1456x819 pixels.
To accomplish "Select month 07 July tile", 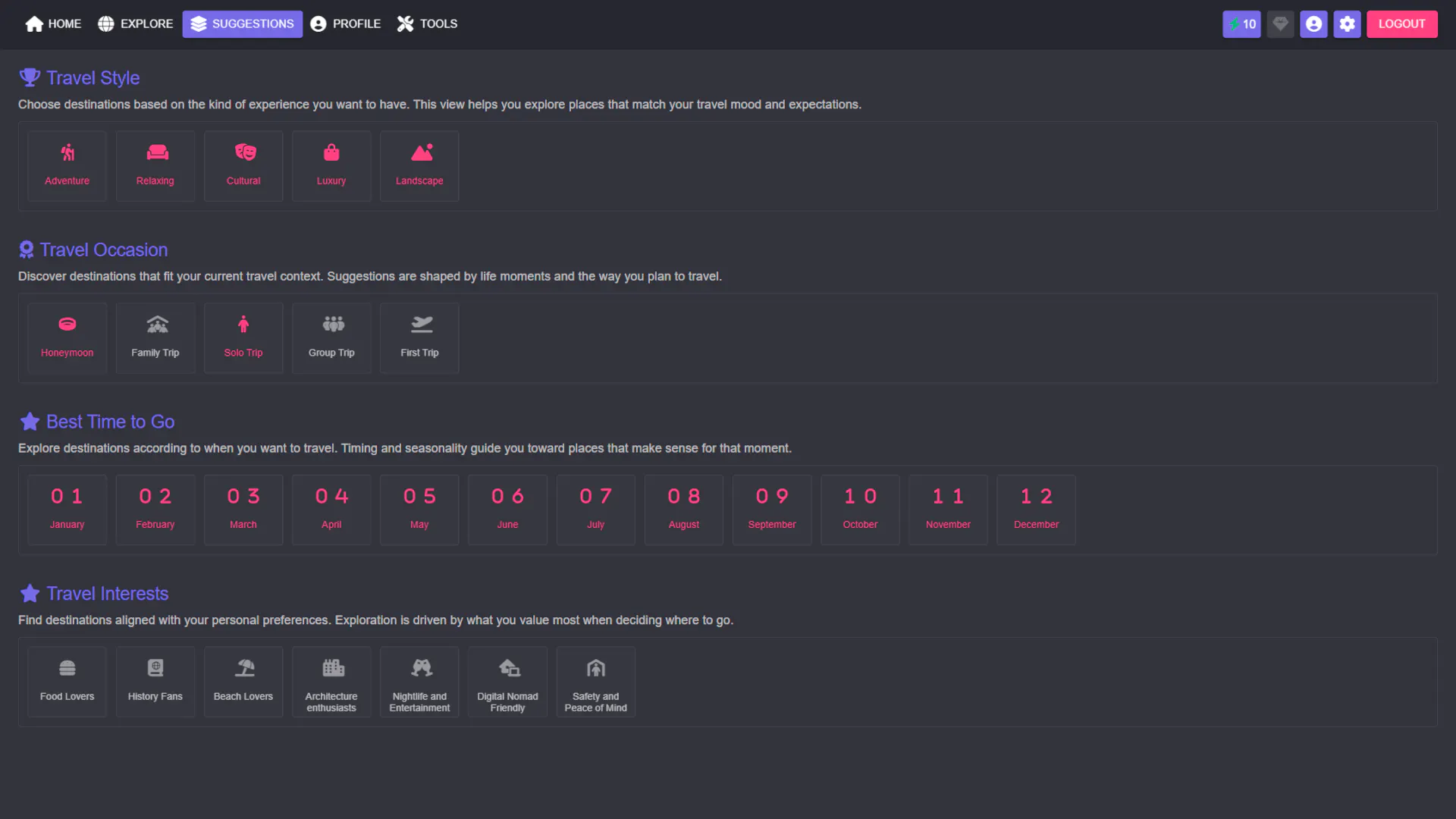I will pyautogui.click(x=596, y=510).
